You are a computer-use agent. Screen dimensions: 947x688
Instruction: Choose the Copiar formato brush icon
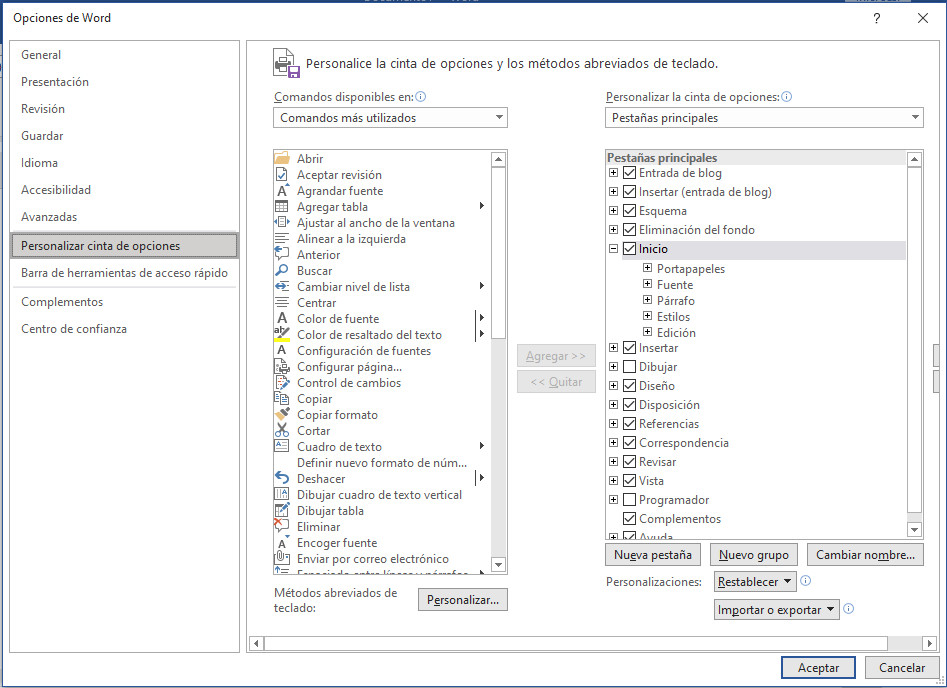(x=282, y=415)
